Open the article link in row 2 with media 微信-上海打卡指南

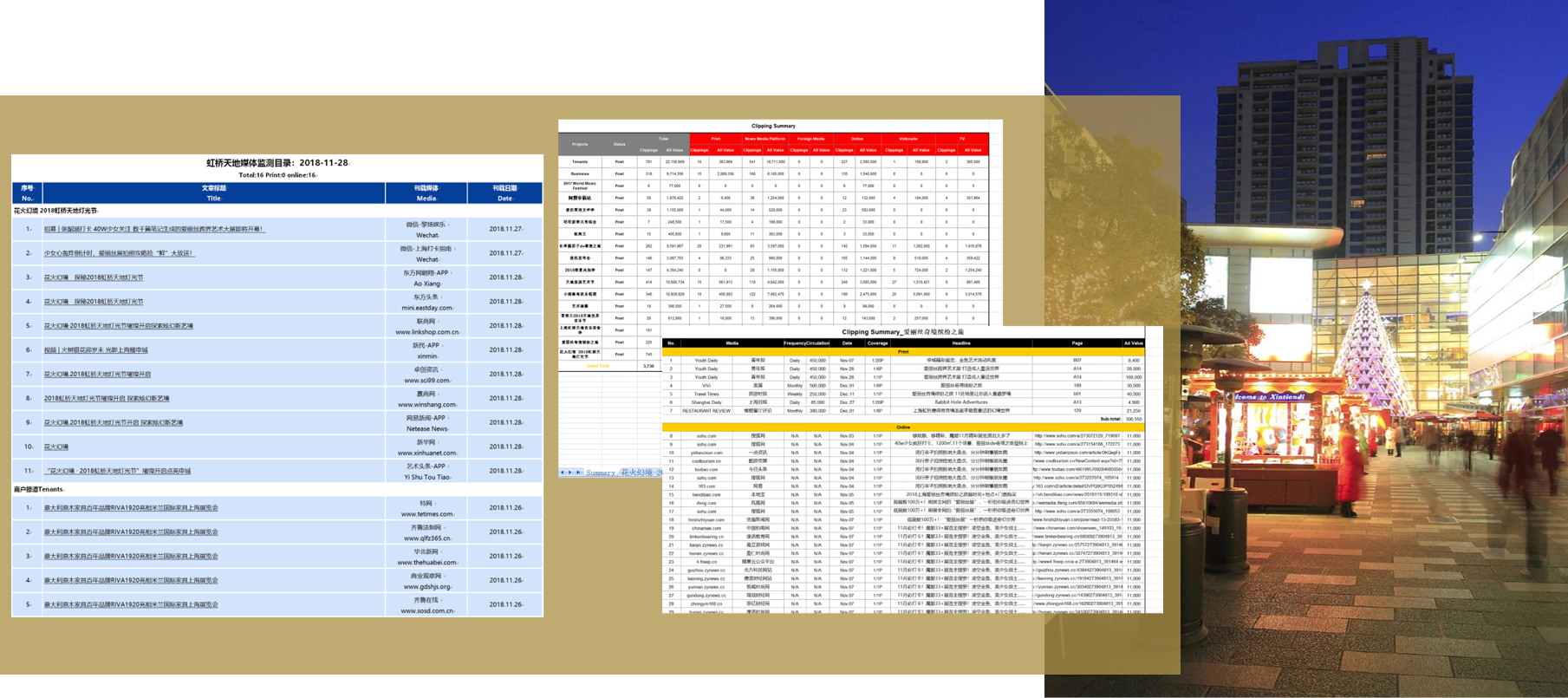point(120,253)
